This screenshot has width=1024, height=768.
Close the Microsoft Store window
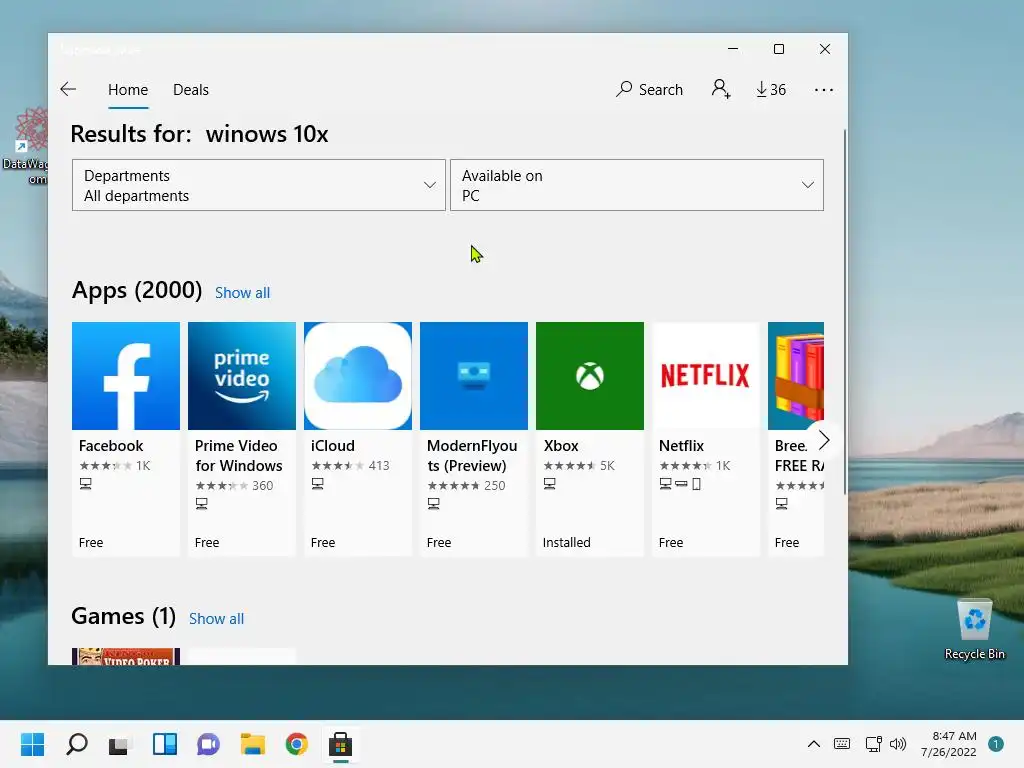coord(825,49)
